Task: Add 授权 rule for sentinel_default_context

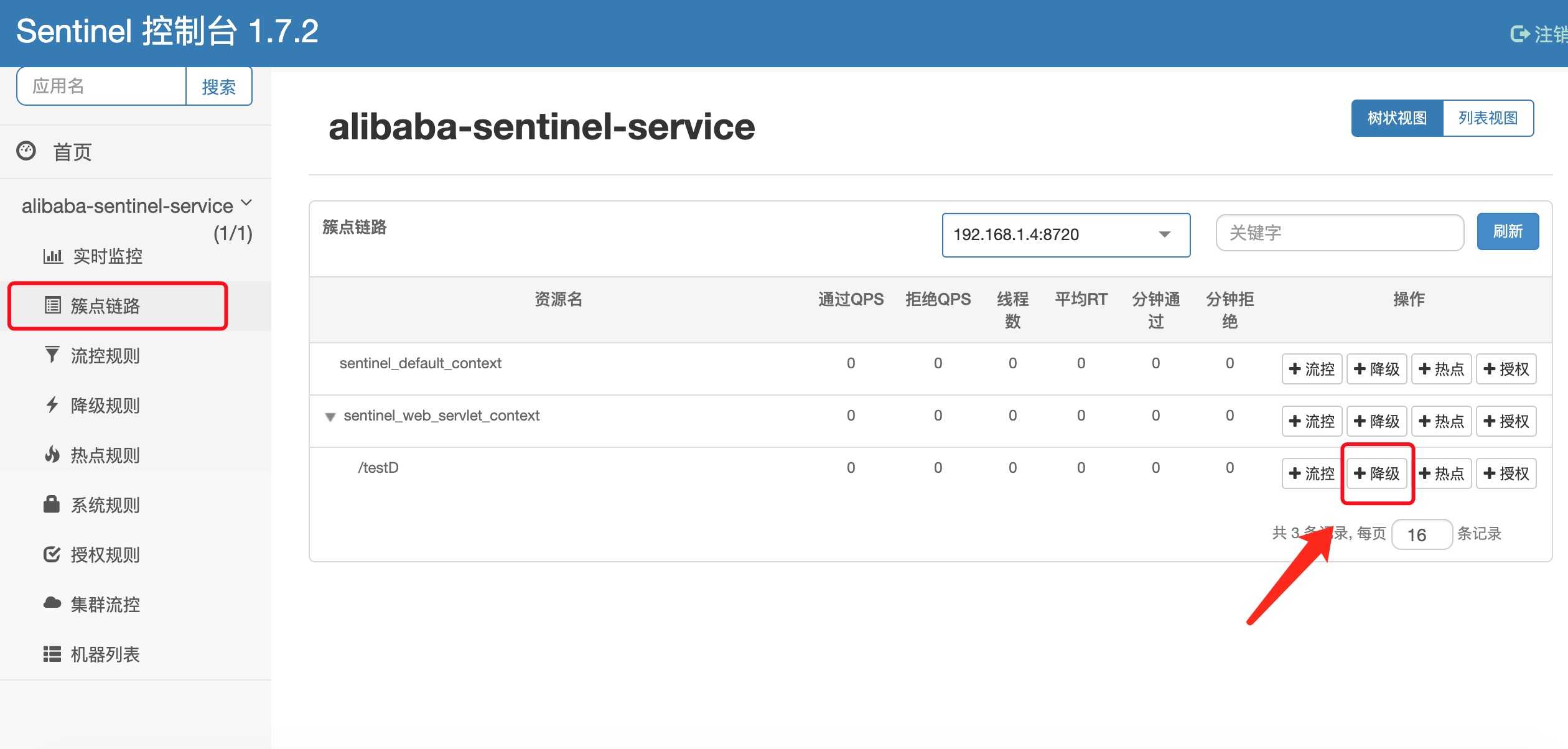Action: click(1506, 369)
